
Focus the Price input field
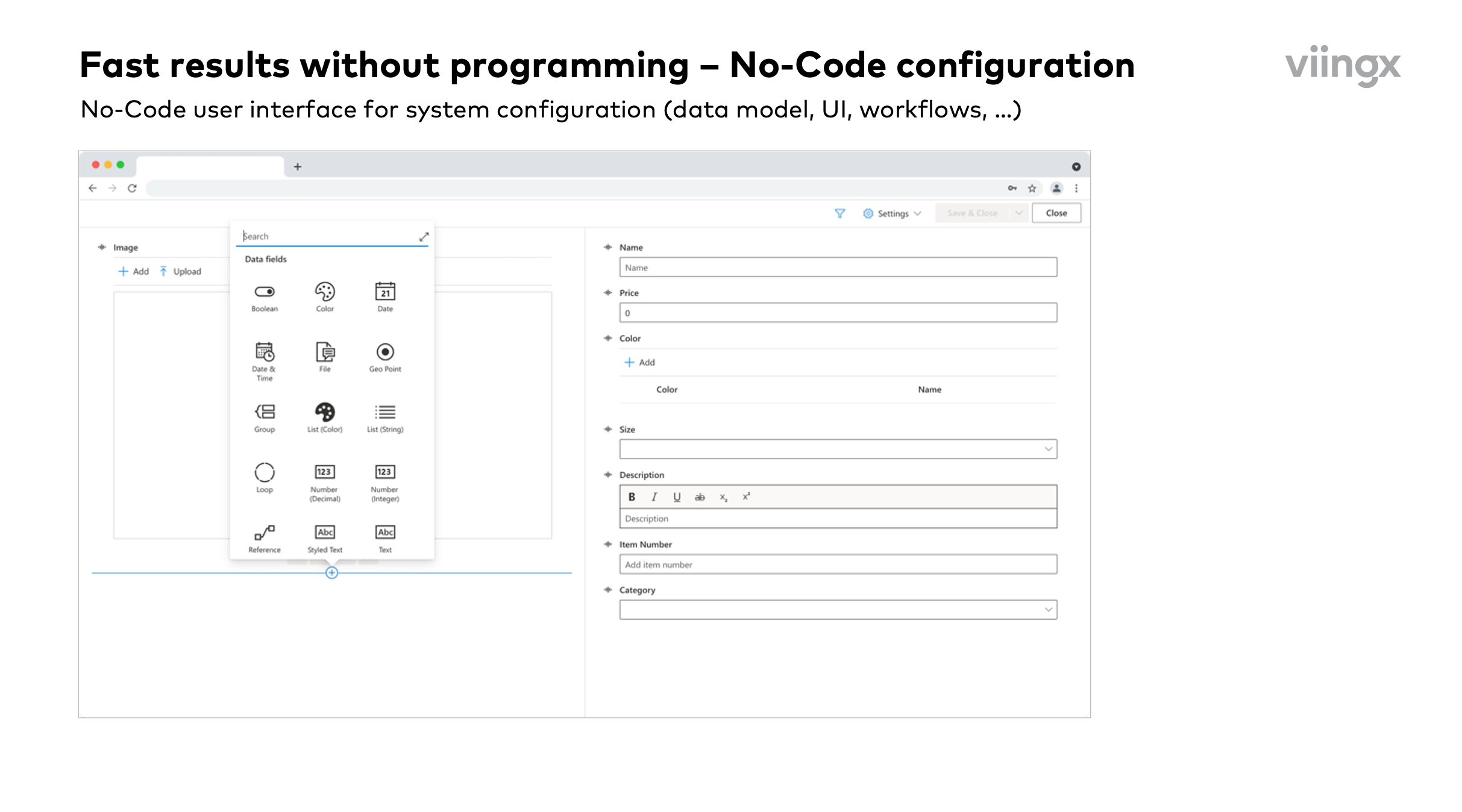[838, 313]
